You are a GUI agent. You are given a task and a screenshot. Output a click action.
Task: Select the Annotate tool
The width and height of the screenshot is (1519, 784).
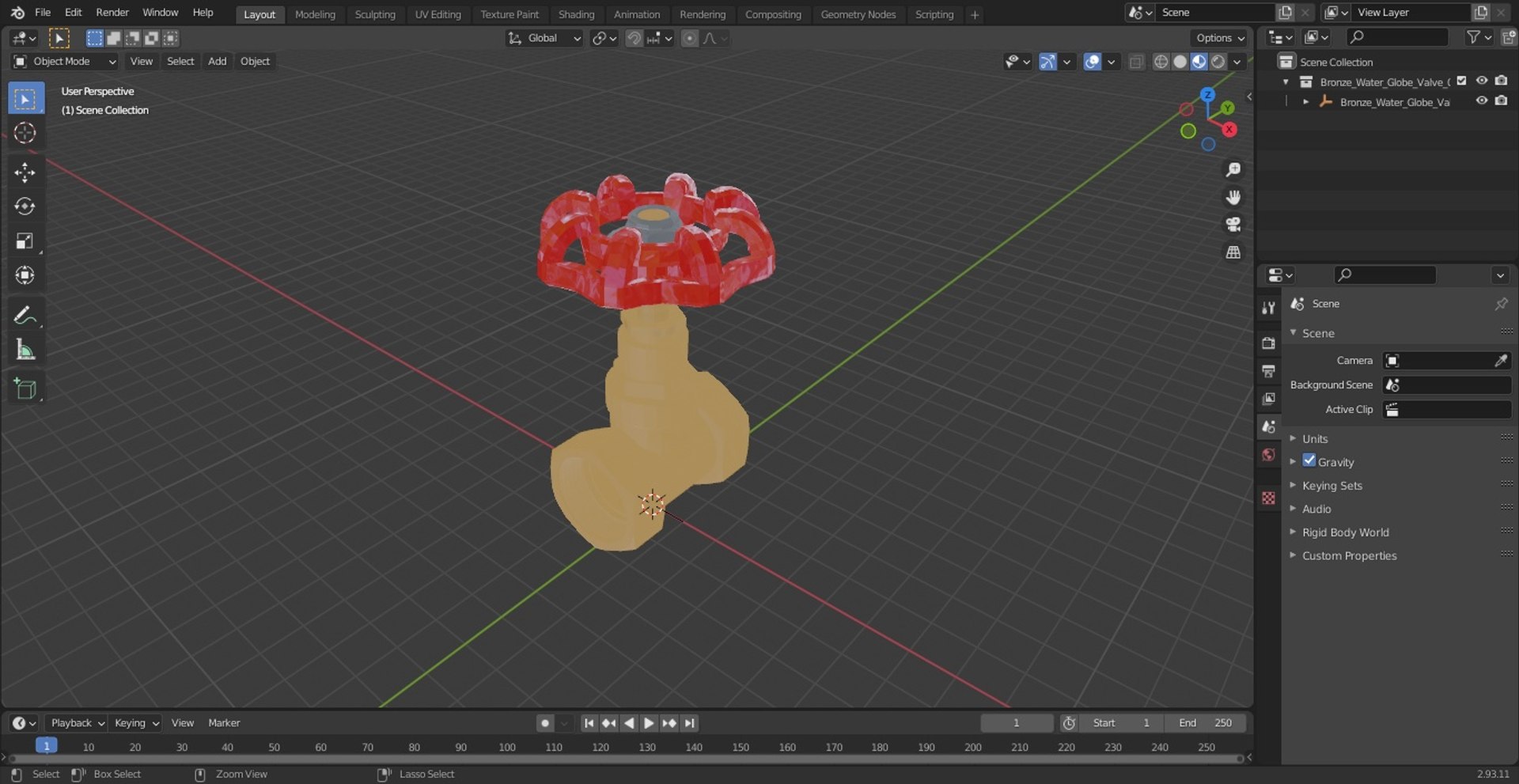pos(25,315)
